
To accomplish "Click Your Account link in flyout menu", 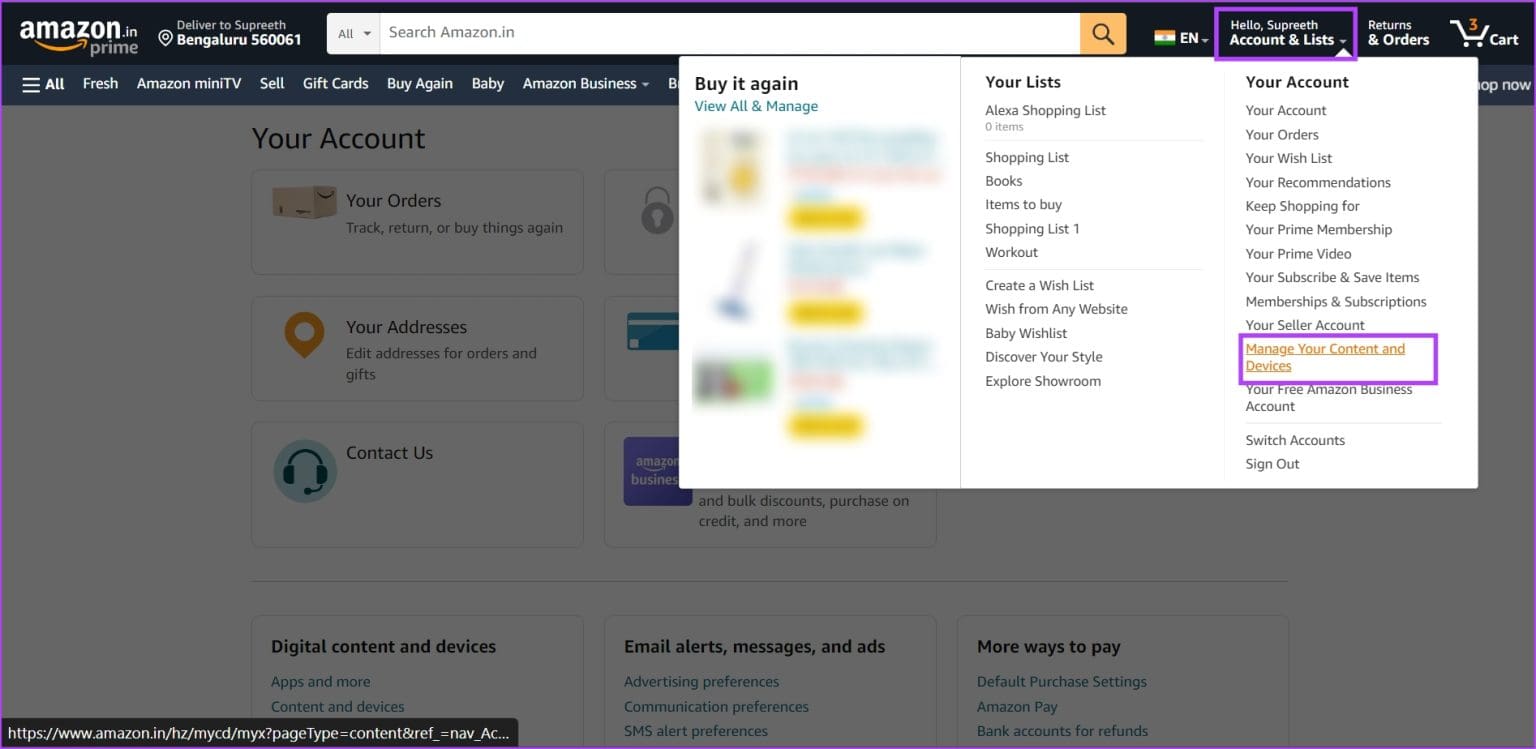I will click(1285, 110).
